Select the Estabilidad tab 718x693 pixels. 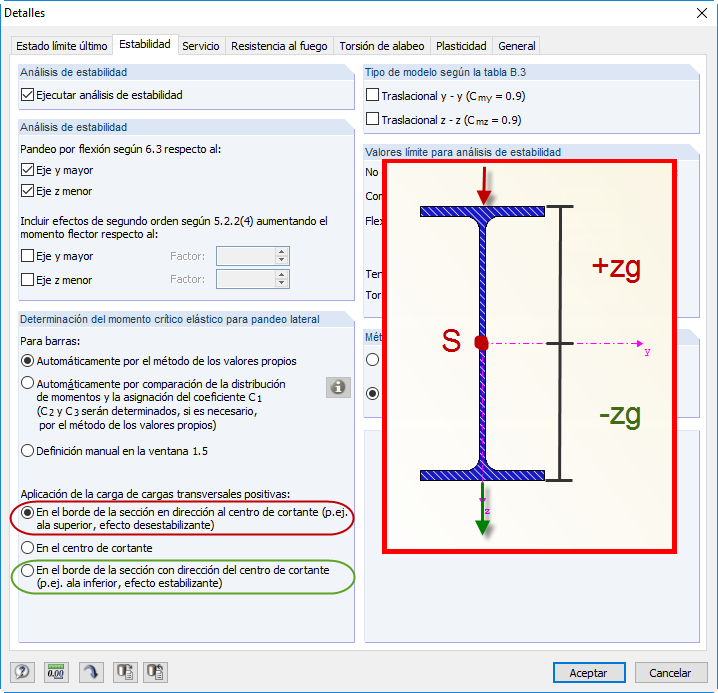(x=145, y=44)
